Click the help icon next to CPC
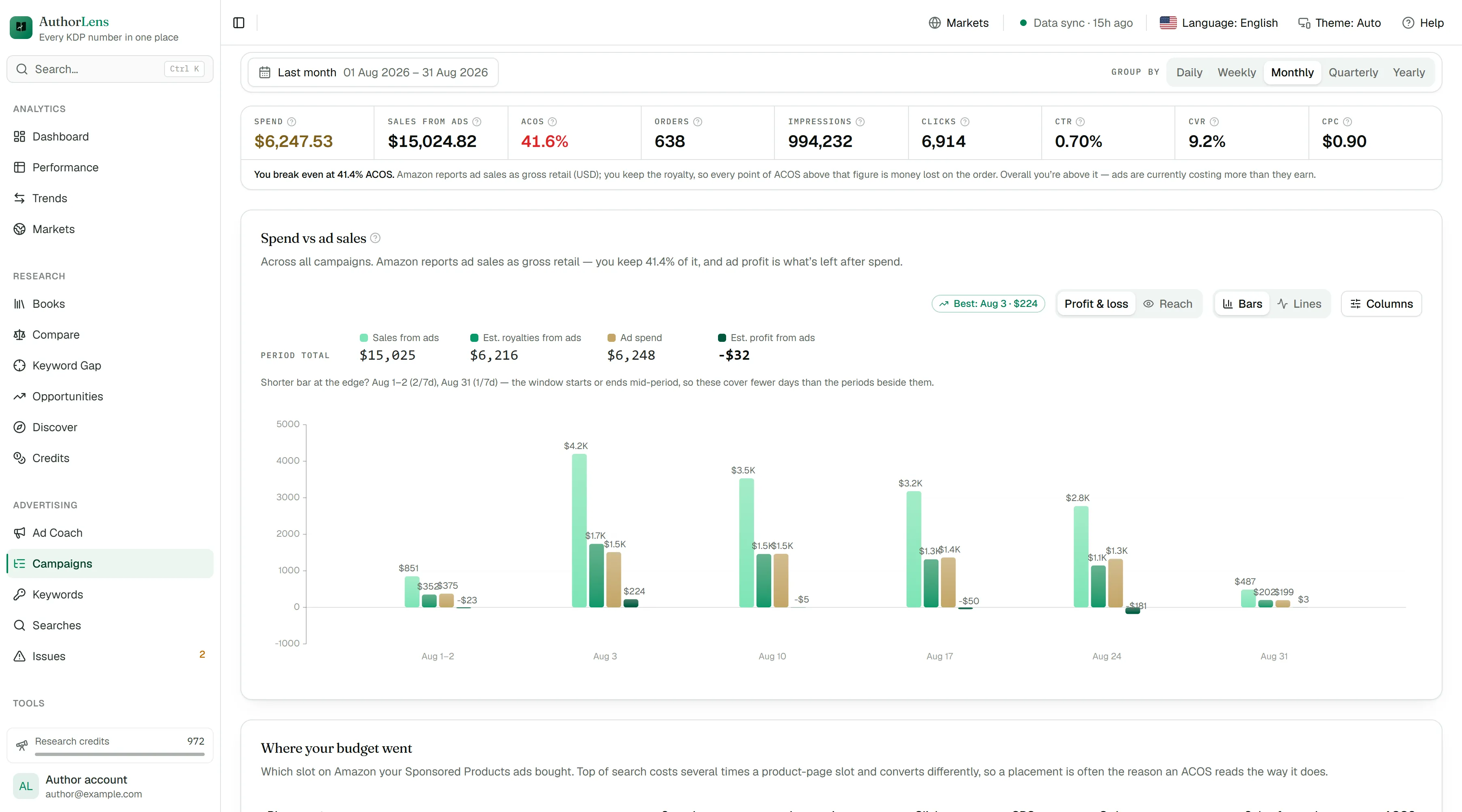Viewport: 1462px width, 812px height. 1347,121
